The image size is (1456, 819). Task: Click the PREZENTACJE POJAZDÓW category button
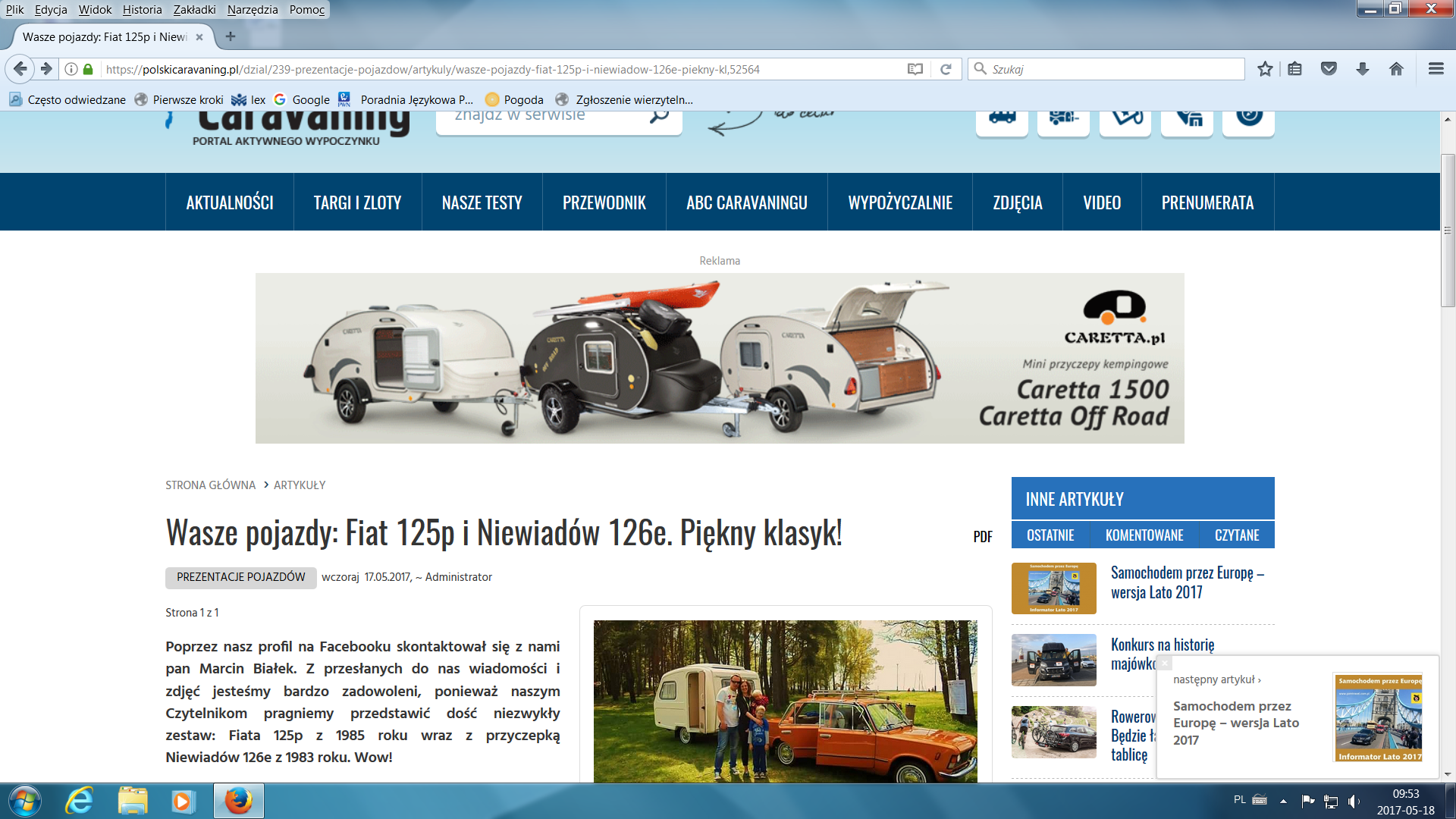pos(241,577)
